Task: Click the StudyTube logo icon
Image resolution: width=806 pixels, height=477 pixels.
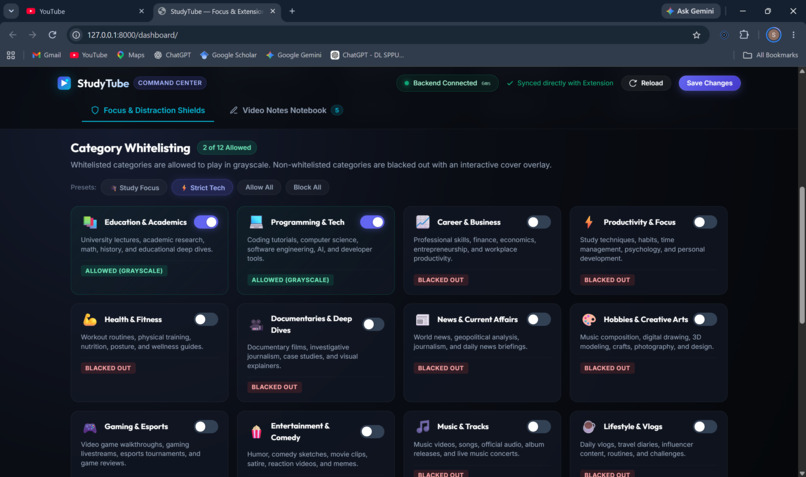Action: click(x=64, y=83)
